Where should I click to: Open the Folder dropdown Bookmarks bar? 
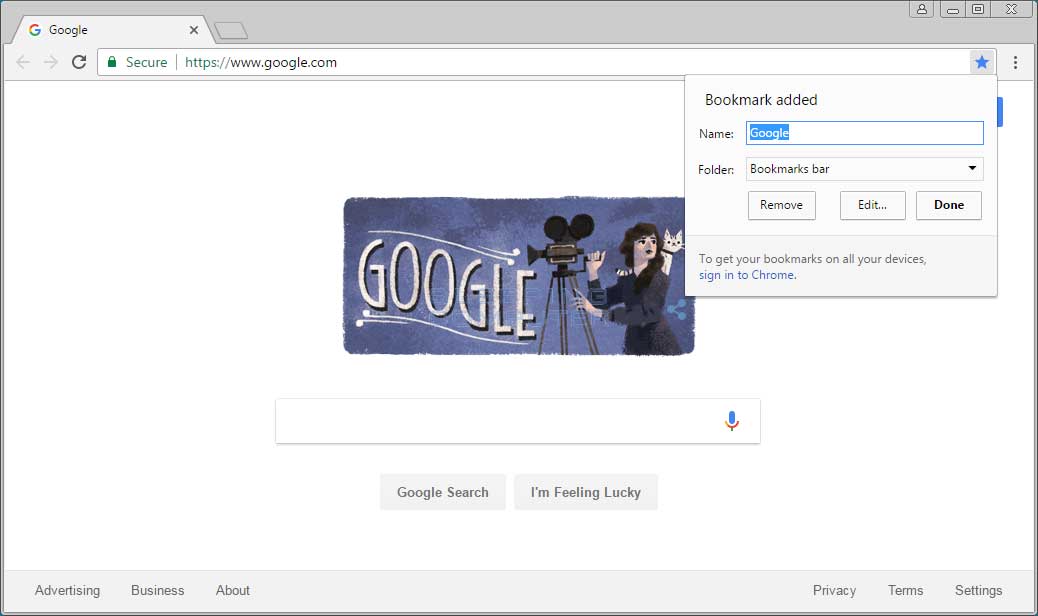(865, 169)
